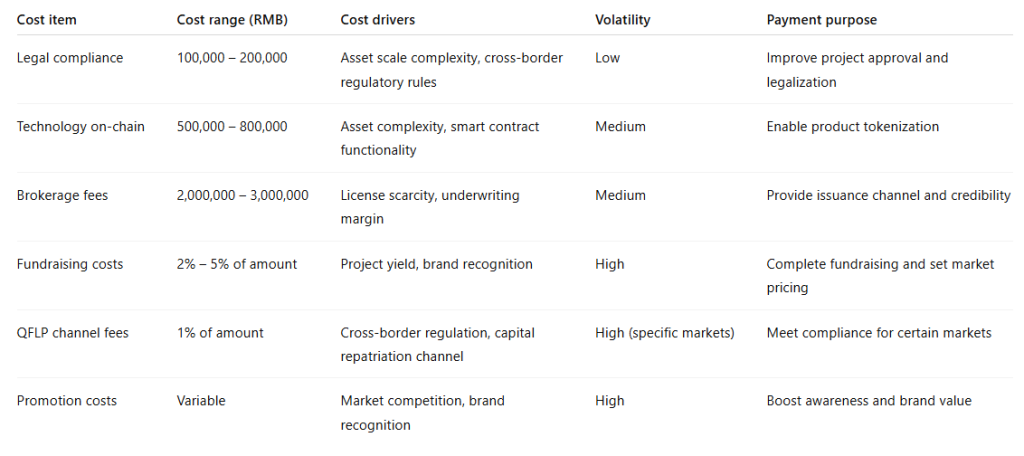Click the Volatility column header
Viewport: 1024px width, 456px height.
click(622, 20)
